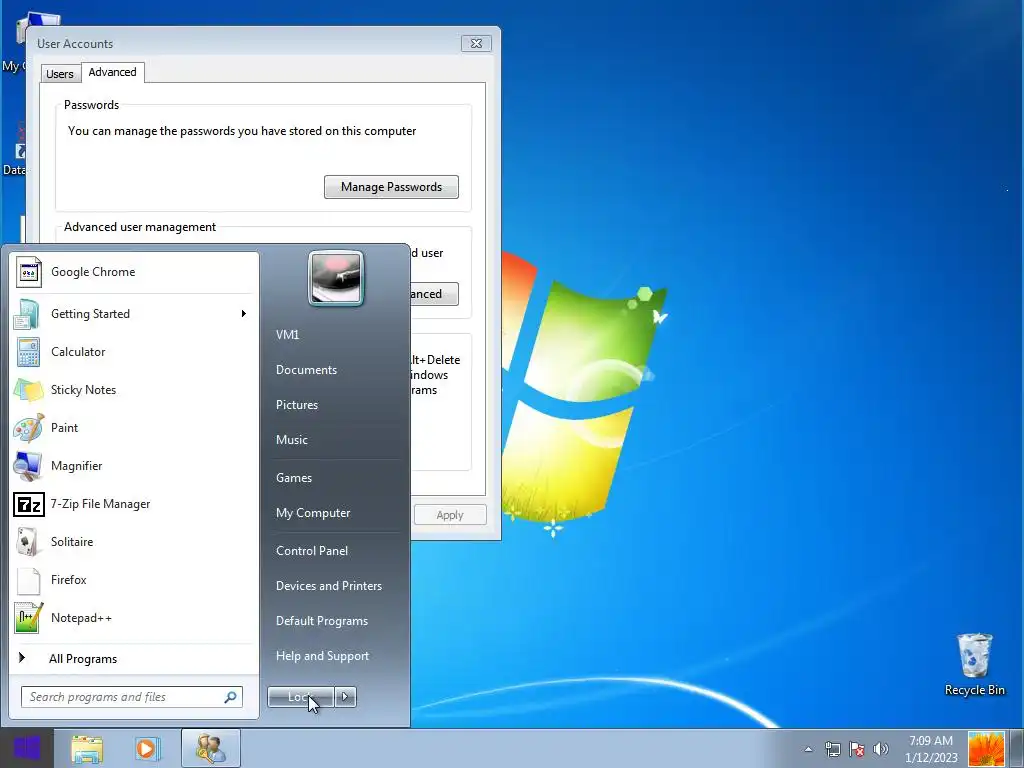
Task: Open Help and Support
Action: [323, 656]
